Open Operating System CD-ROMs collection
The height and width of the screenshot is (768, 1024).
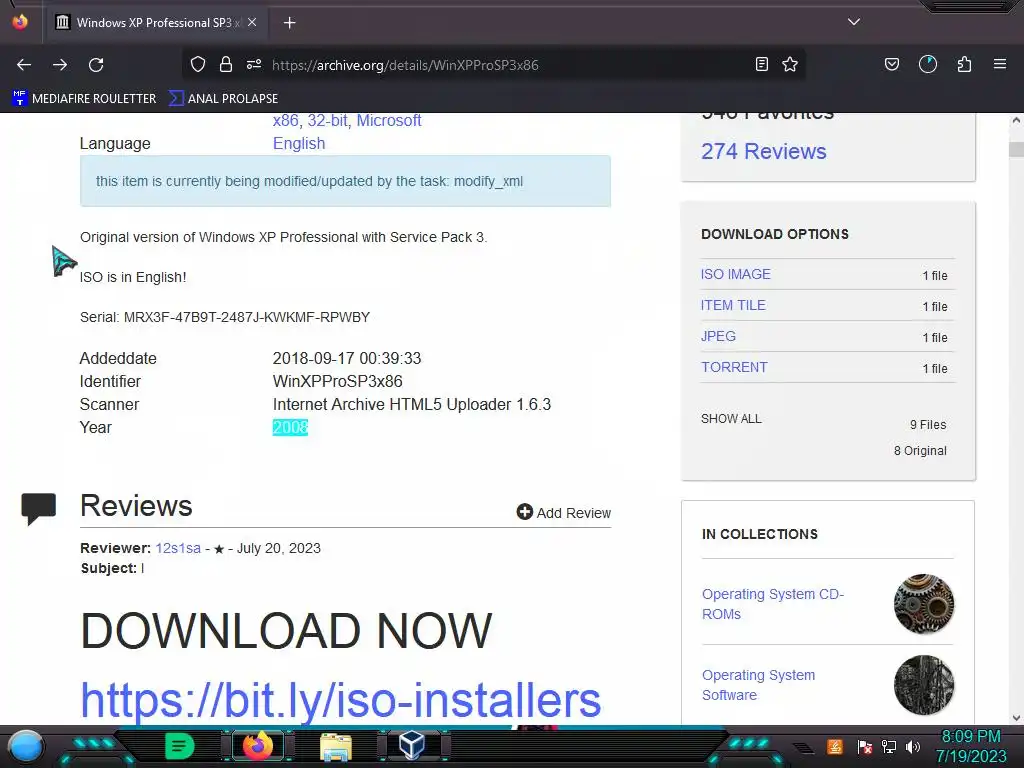tap(773, 604)
